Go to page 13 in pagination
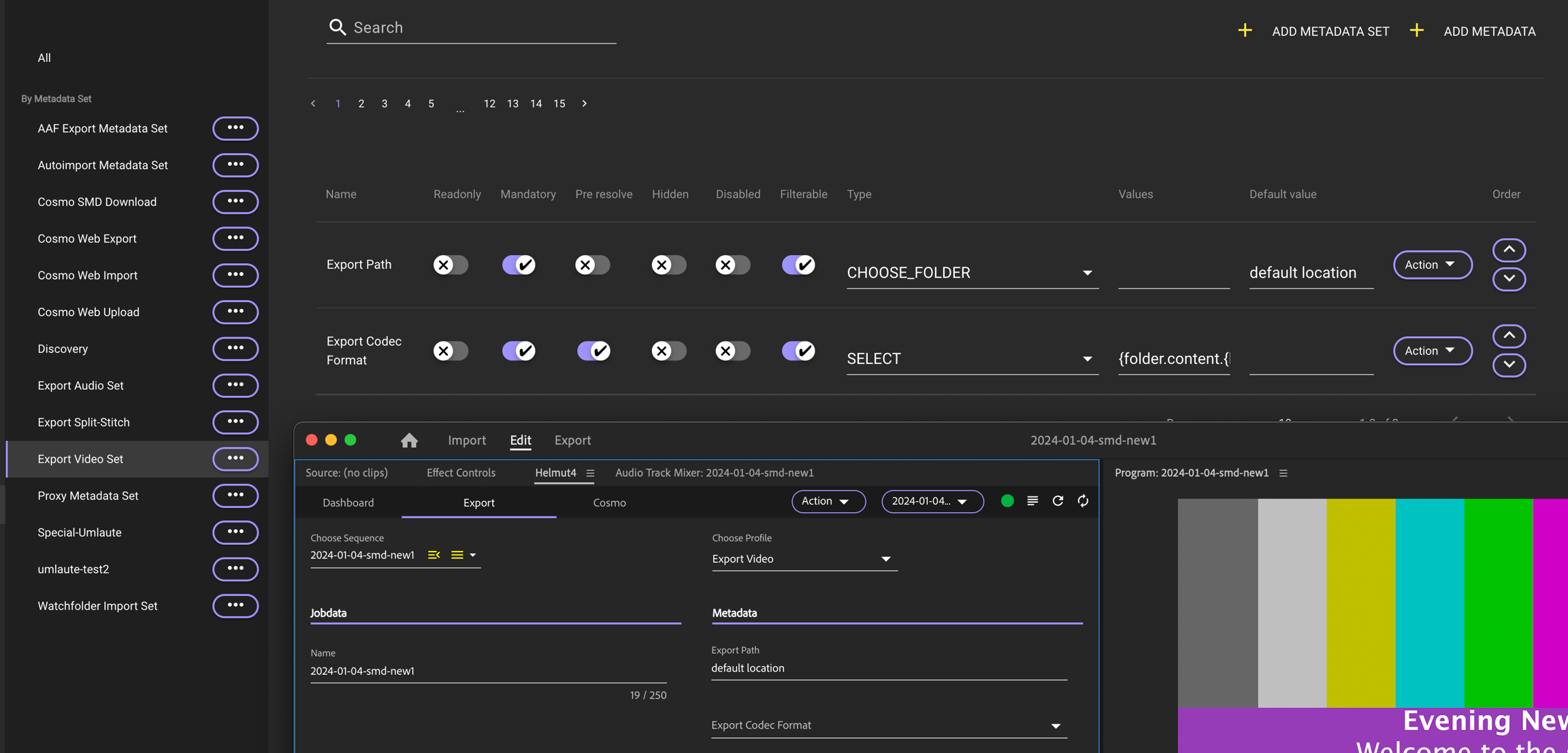1568x753 pixels. point(512,103)
